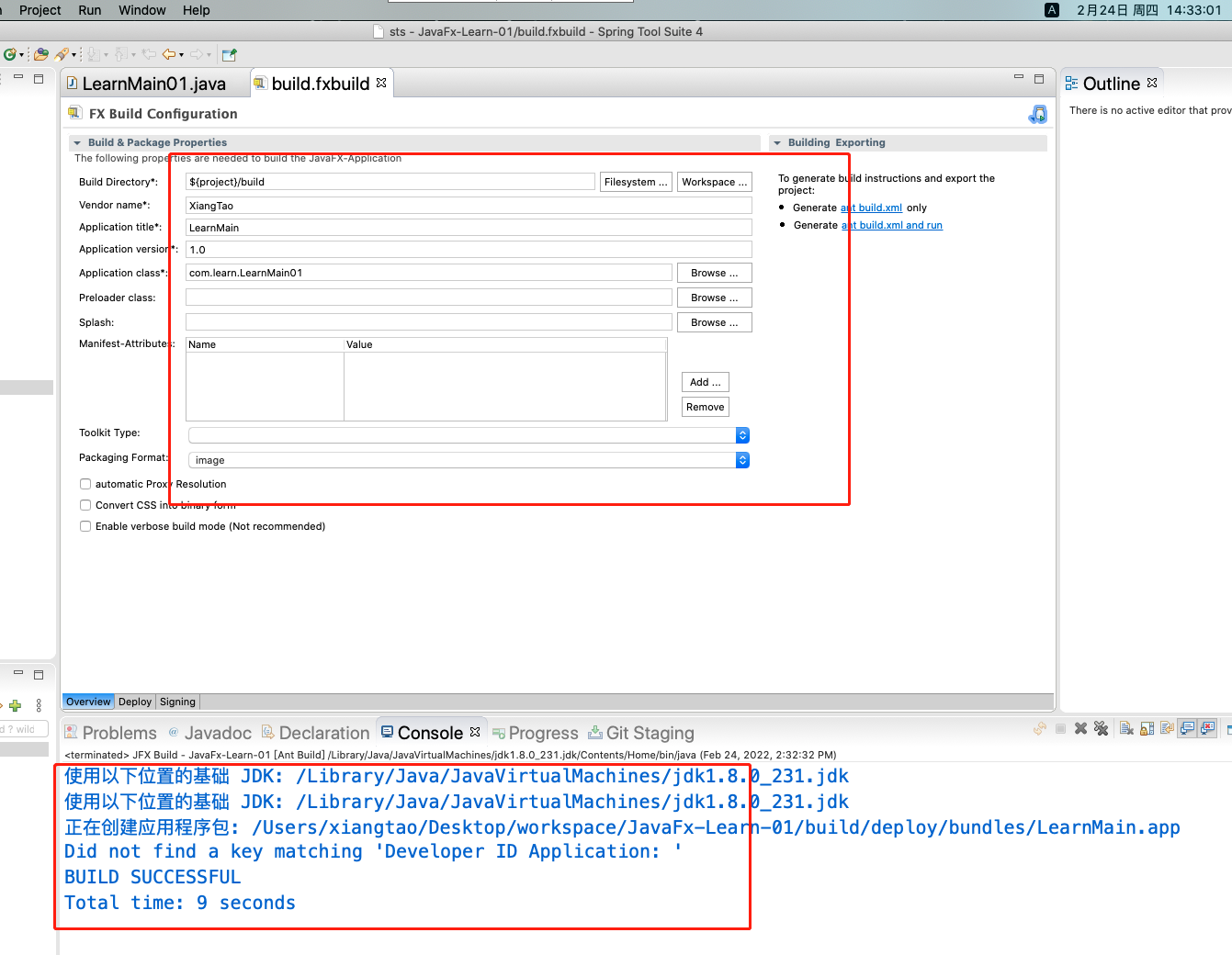Click the Forward navigation arrow icon
Viewport: 1232px width, 955px height.
tap(196, 54)
